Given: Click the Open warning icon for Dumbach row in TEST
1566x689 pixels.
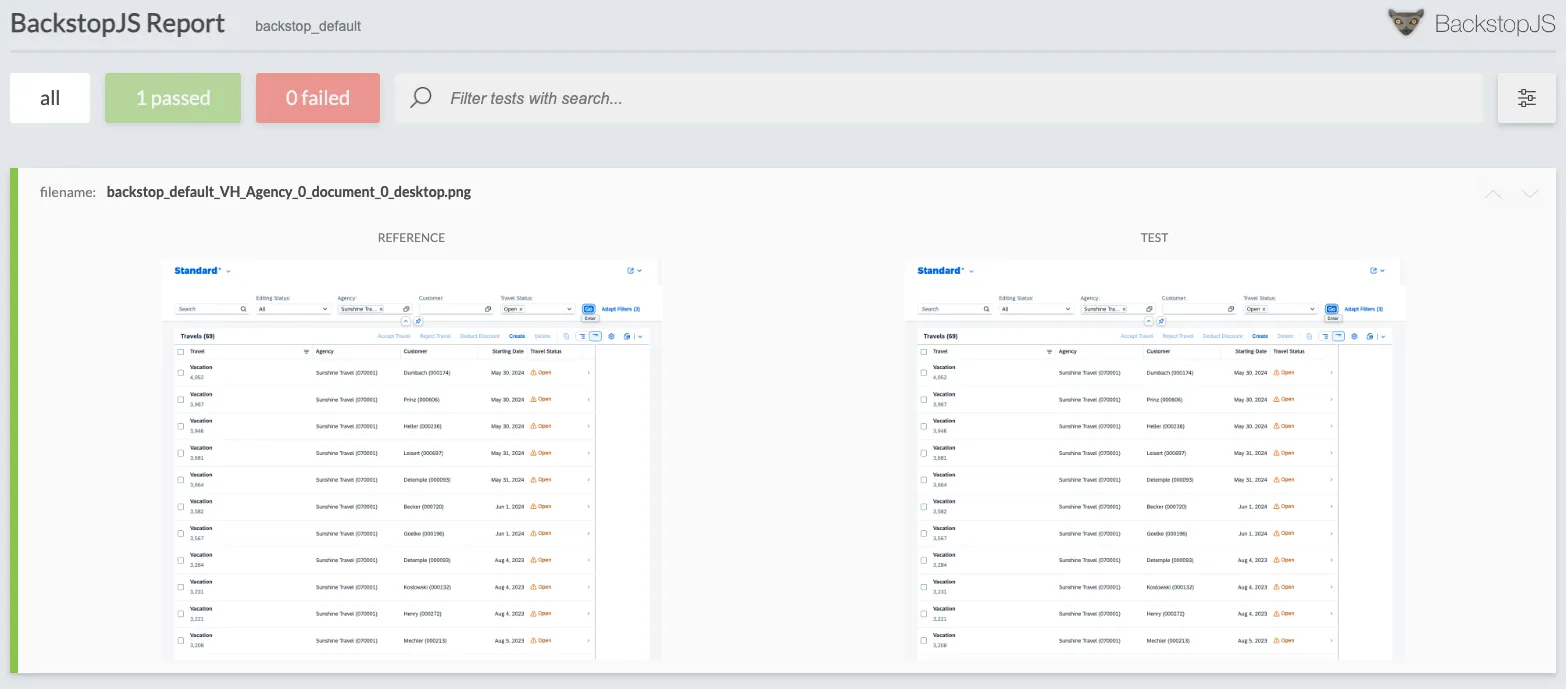Looking at the screenshot, I should (x=1276, y=372).
